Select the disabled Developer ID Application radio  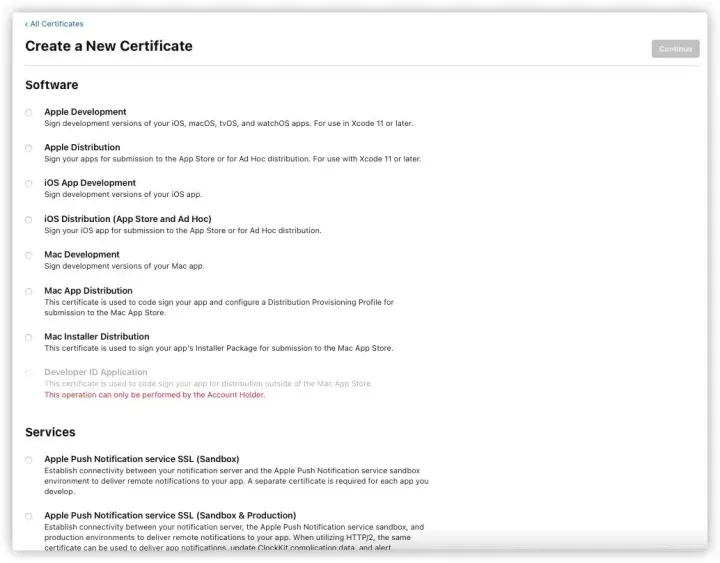tap(28, 373)
